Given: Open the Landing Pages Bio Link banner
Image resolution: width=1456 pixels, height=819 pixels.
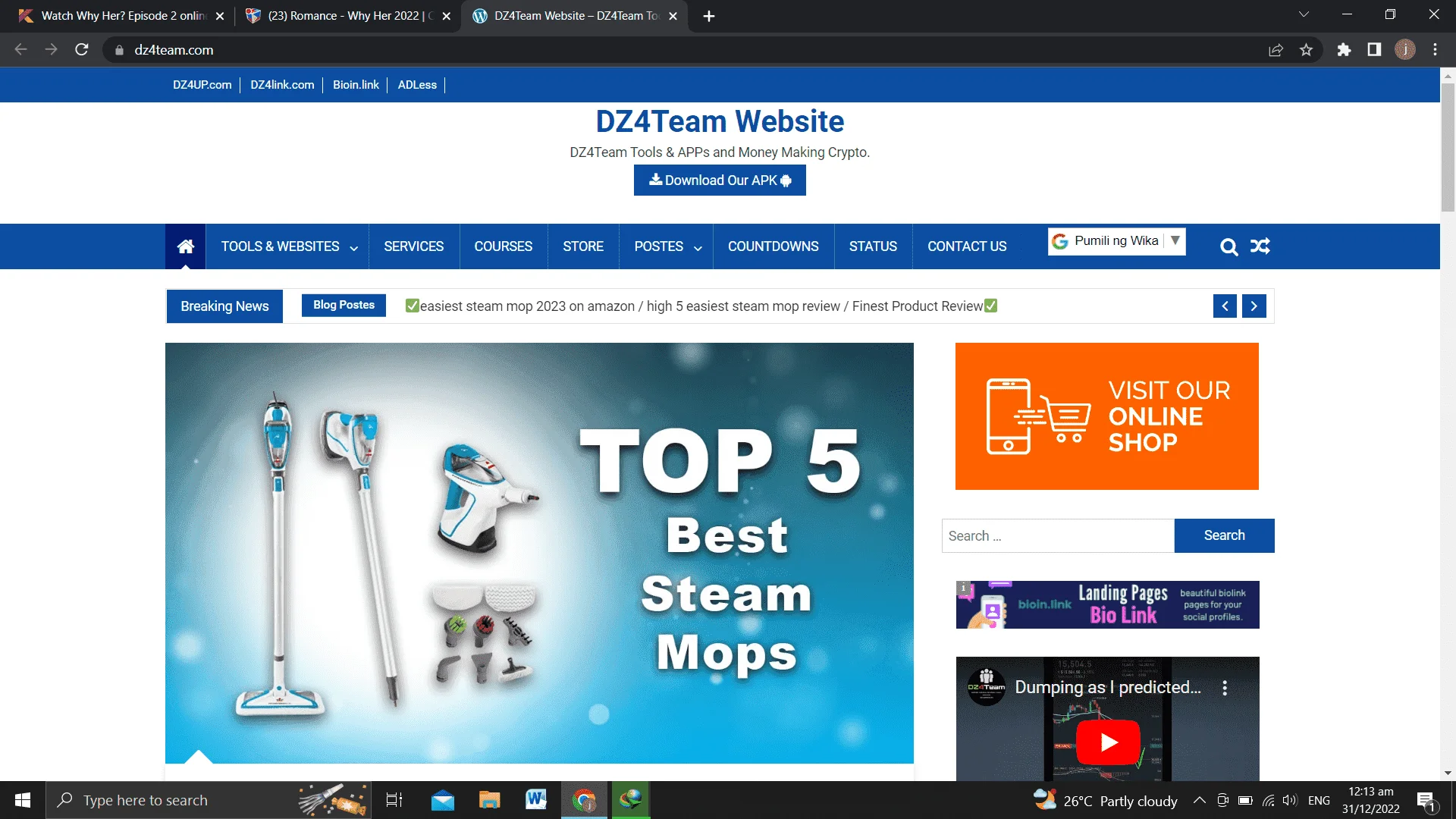Looking at the screenshot, I should pos(1107,604).
